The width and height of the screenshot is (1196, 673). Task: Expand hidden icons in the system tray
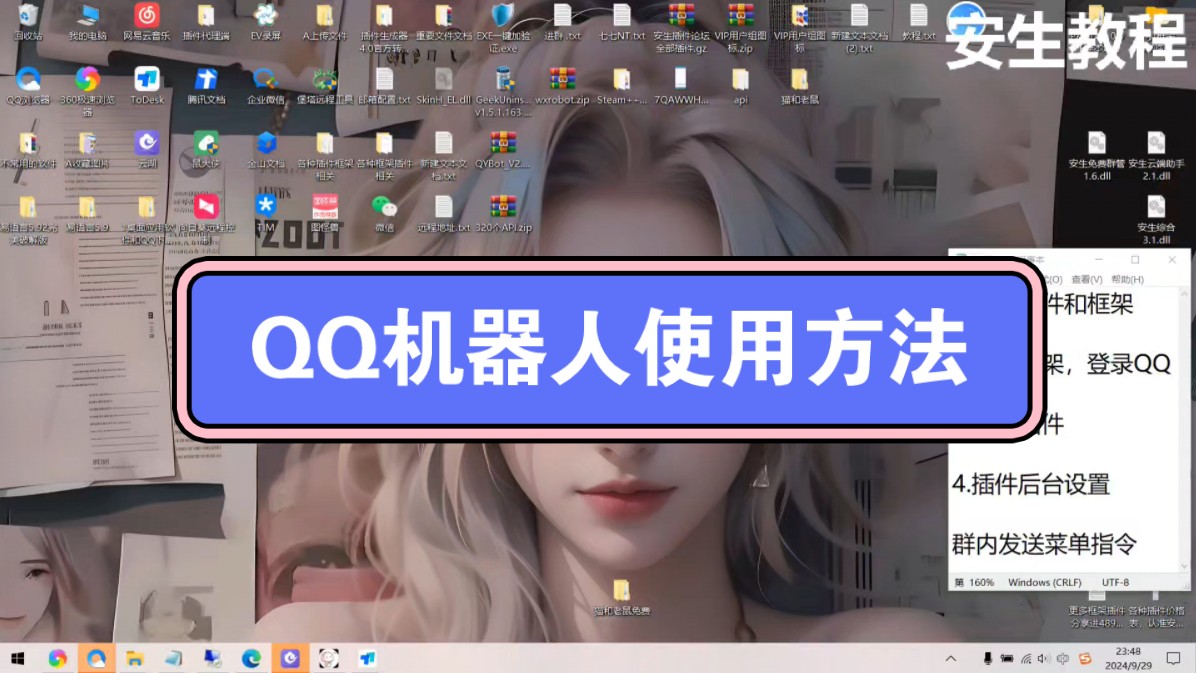(950, 659)
